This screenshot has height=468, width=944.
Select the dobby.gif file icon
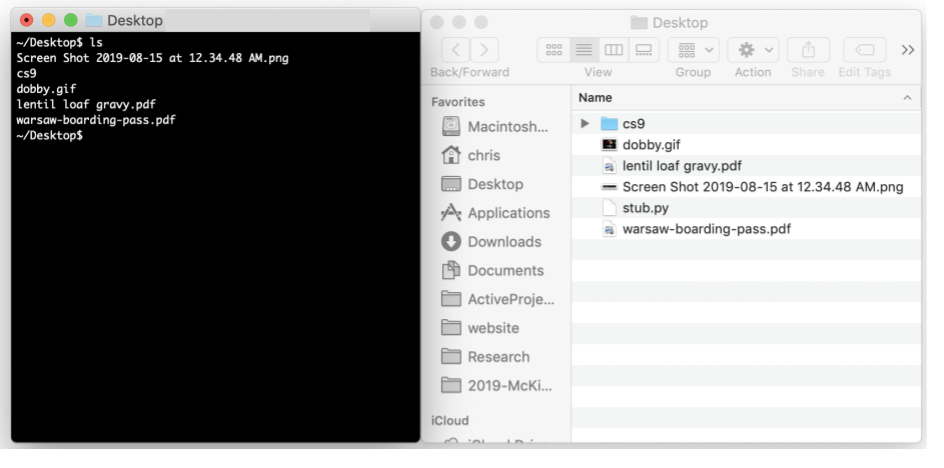(x=609, y=145)
